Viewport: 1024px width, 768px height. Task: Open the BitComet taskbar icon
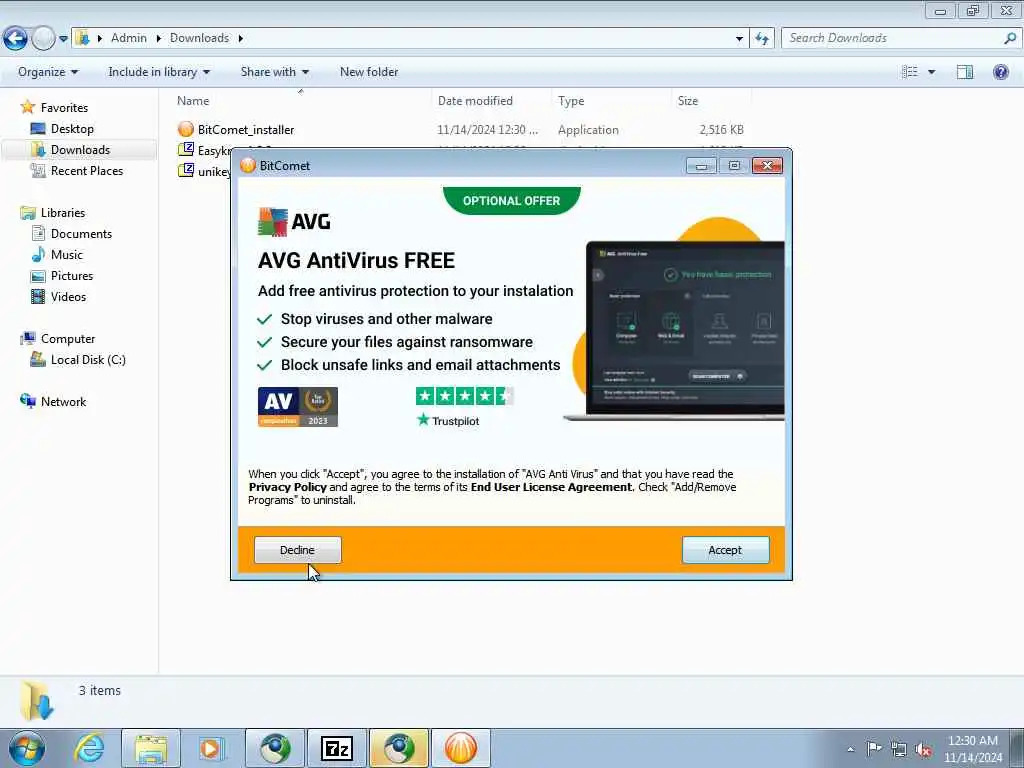pyautogui.click(x=460, y=748)
